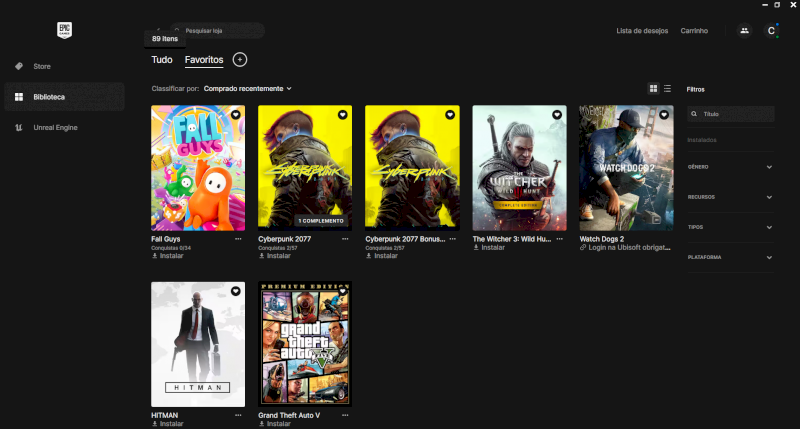Focus the Pesquisar loja search box
This screenshot has width=800, height=429.
(x=217, y=31)
